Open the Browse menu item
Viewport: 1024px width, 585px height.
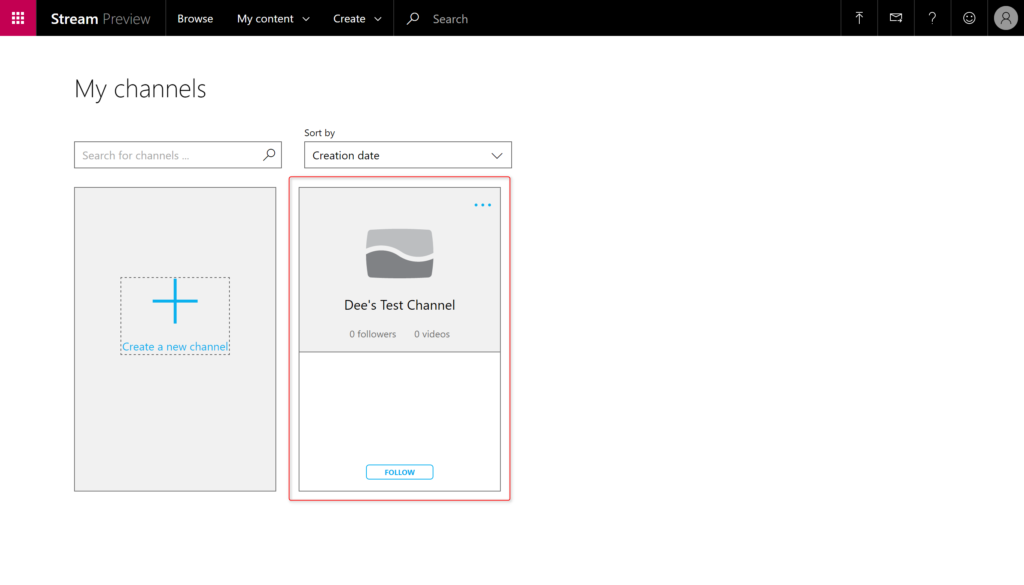(195, 18)
